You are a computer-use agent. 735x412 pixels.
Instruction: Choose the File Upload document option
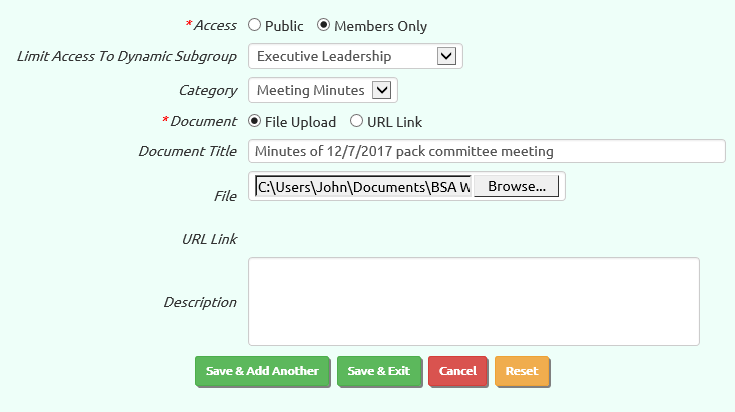(254, 121)
